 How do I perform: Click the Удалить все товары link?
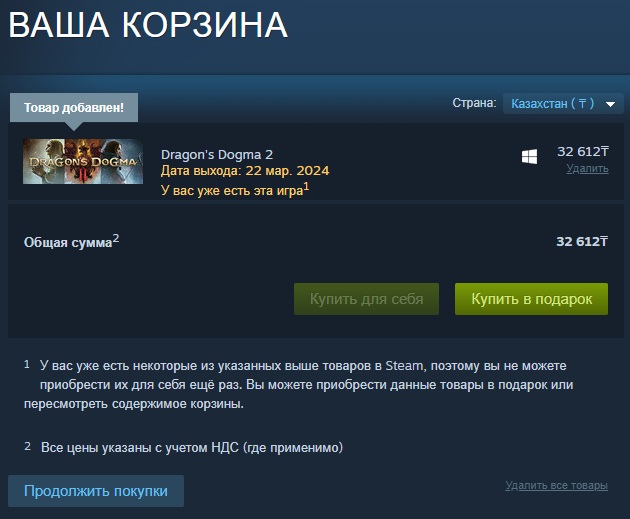[x=556, y=485]
